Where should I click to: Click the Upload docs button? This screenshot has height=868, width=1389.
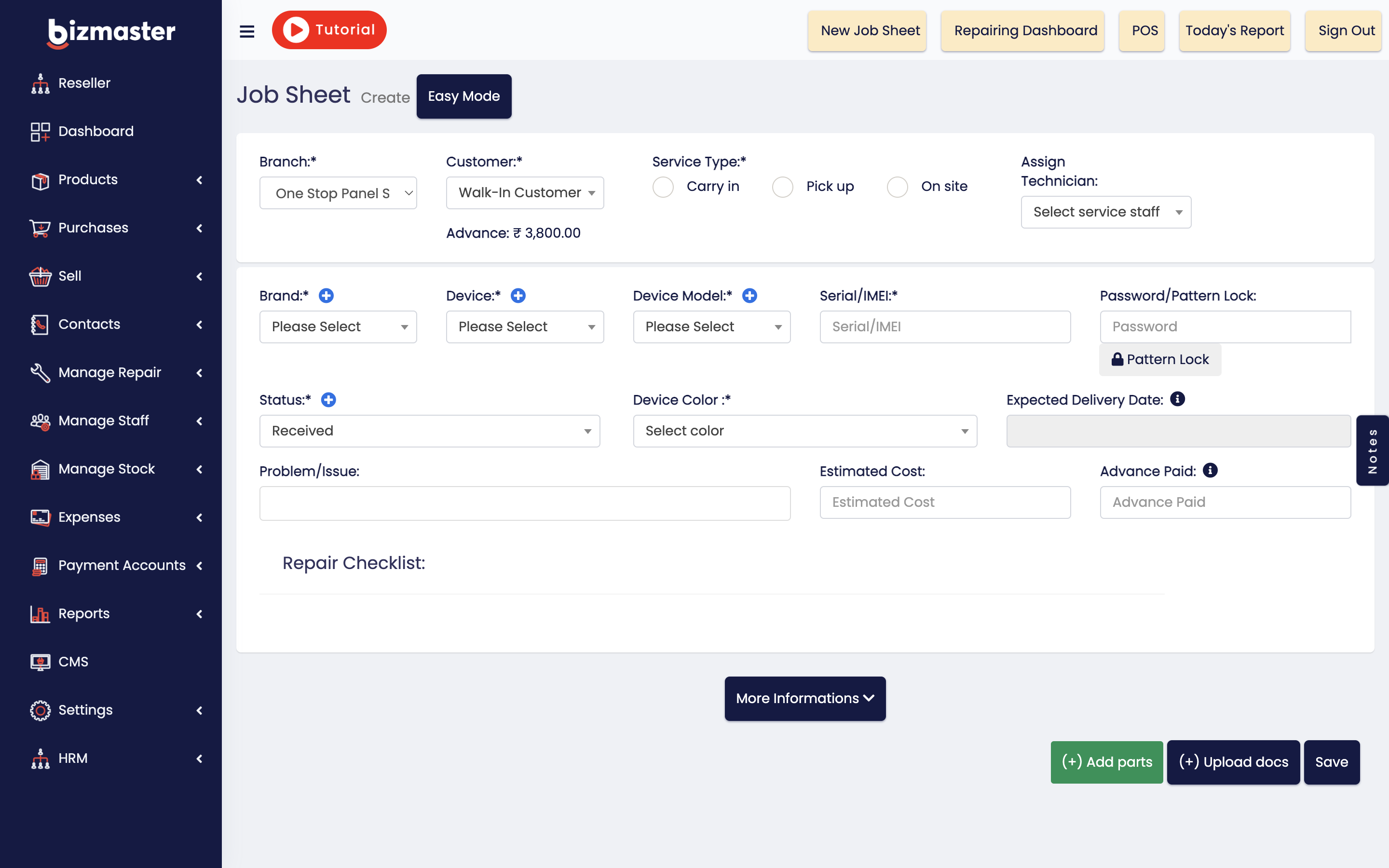point(1233,762)
